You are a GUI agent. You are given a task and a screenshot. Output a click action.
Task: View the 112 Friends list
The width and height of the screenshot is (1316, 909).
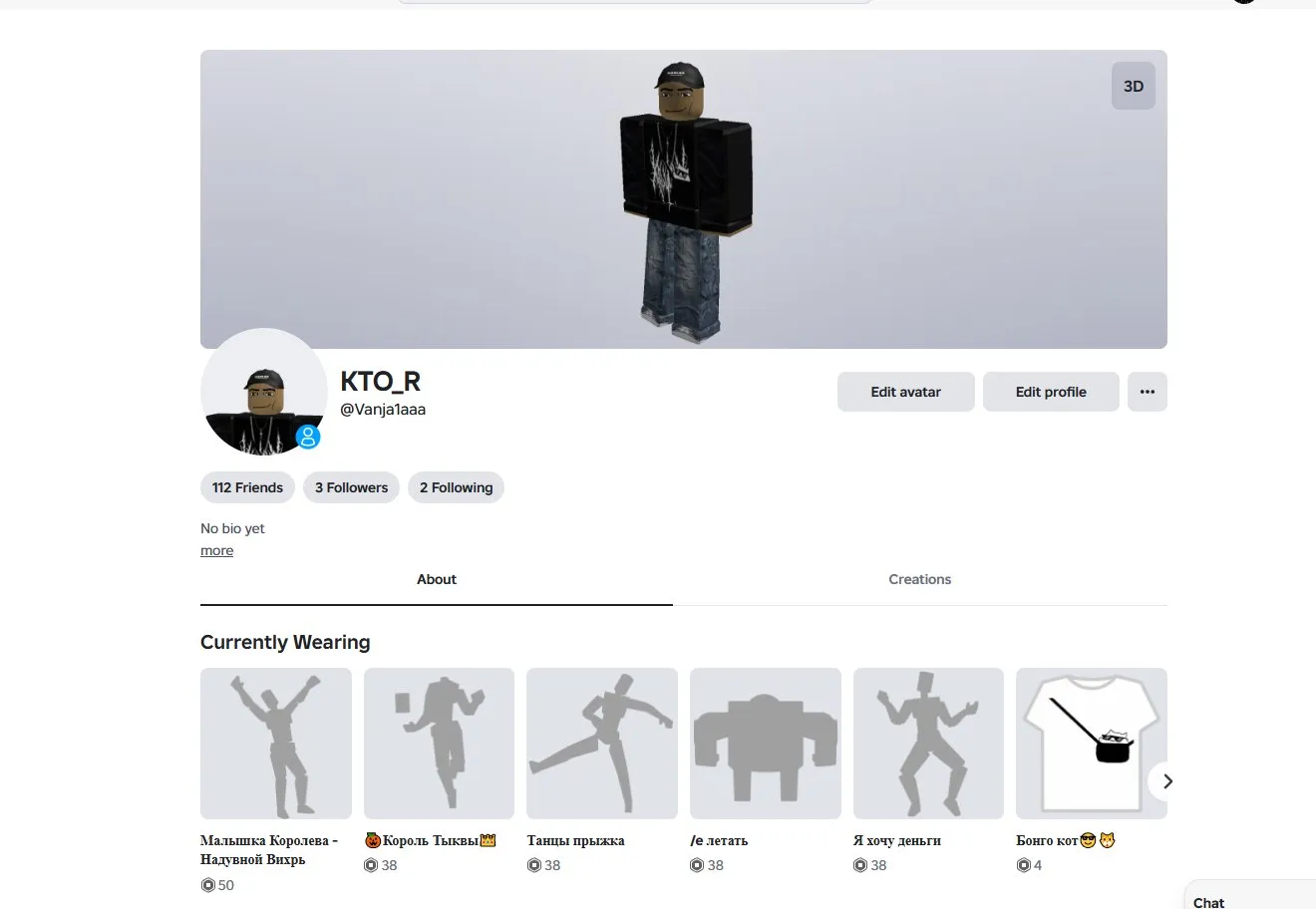(247, 487)
